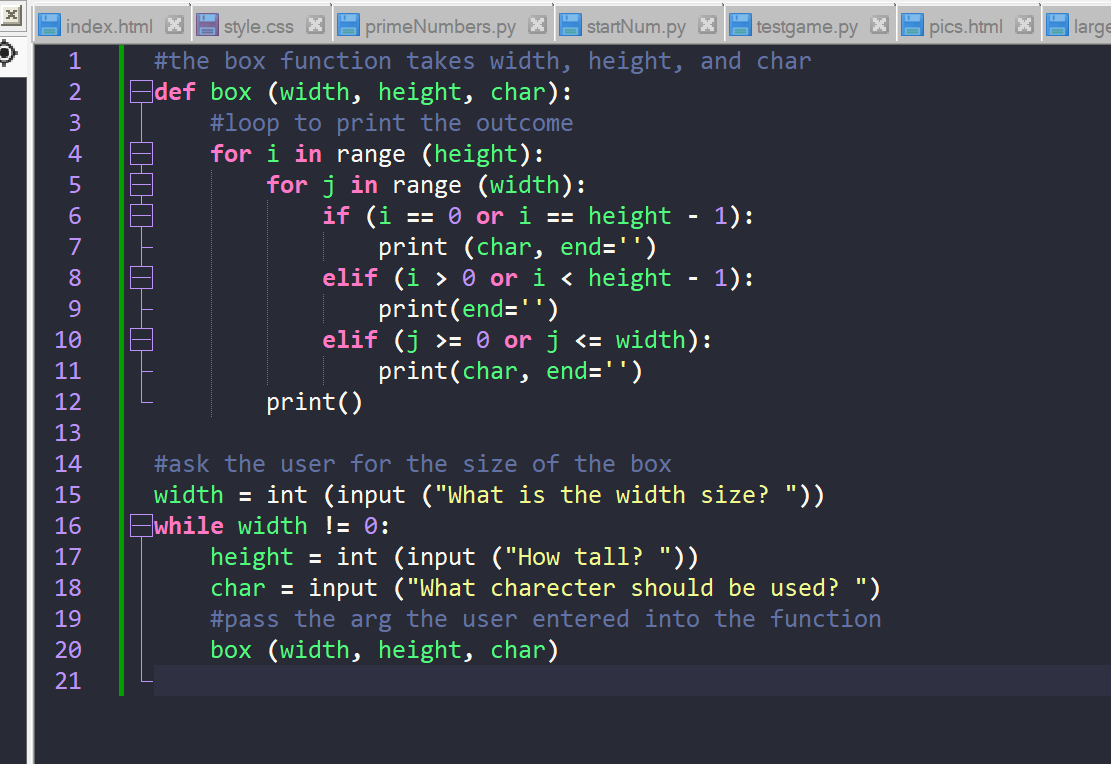Collapse the box function fold marker on line 2
1111x764 pixels.
point(140,91)
